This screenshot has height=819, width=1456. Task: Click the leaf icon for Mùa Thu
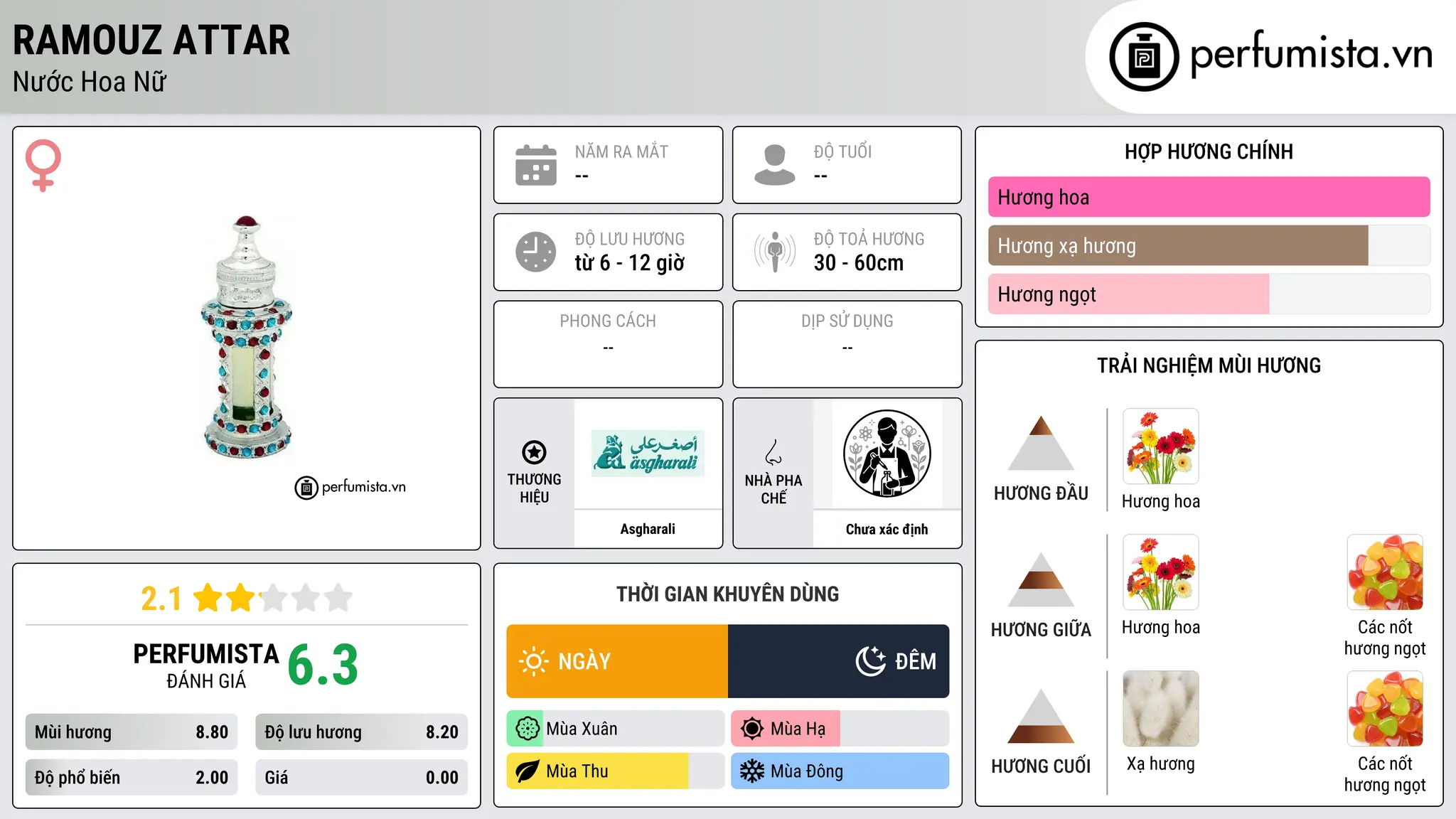(x=527, y=771)
